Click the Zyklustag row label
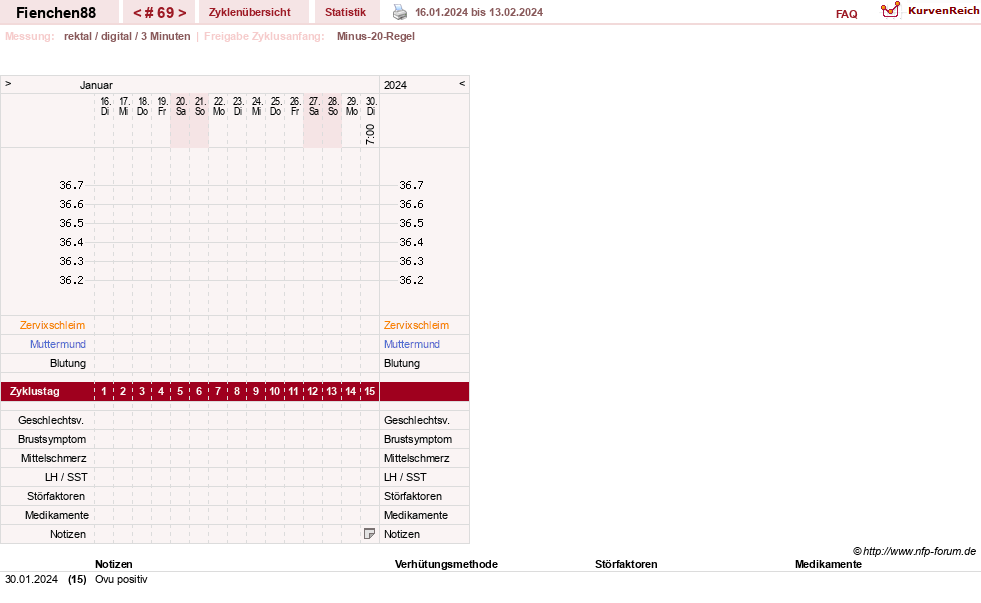The image size is (981, 603). tap(34, 391)
